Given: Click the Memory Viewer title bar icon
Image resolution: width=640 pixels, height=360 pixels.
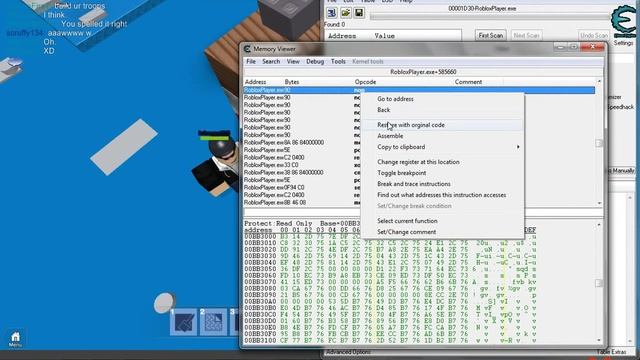Looking at the screenshot, I should pos(247,49).
